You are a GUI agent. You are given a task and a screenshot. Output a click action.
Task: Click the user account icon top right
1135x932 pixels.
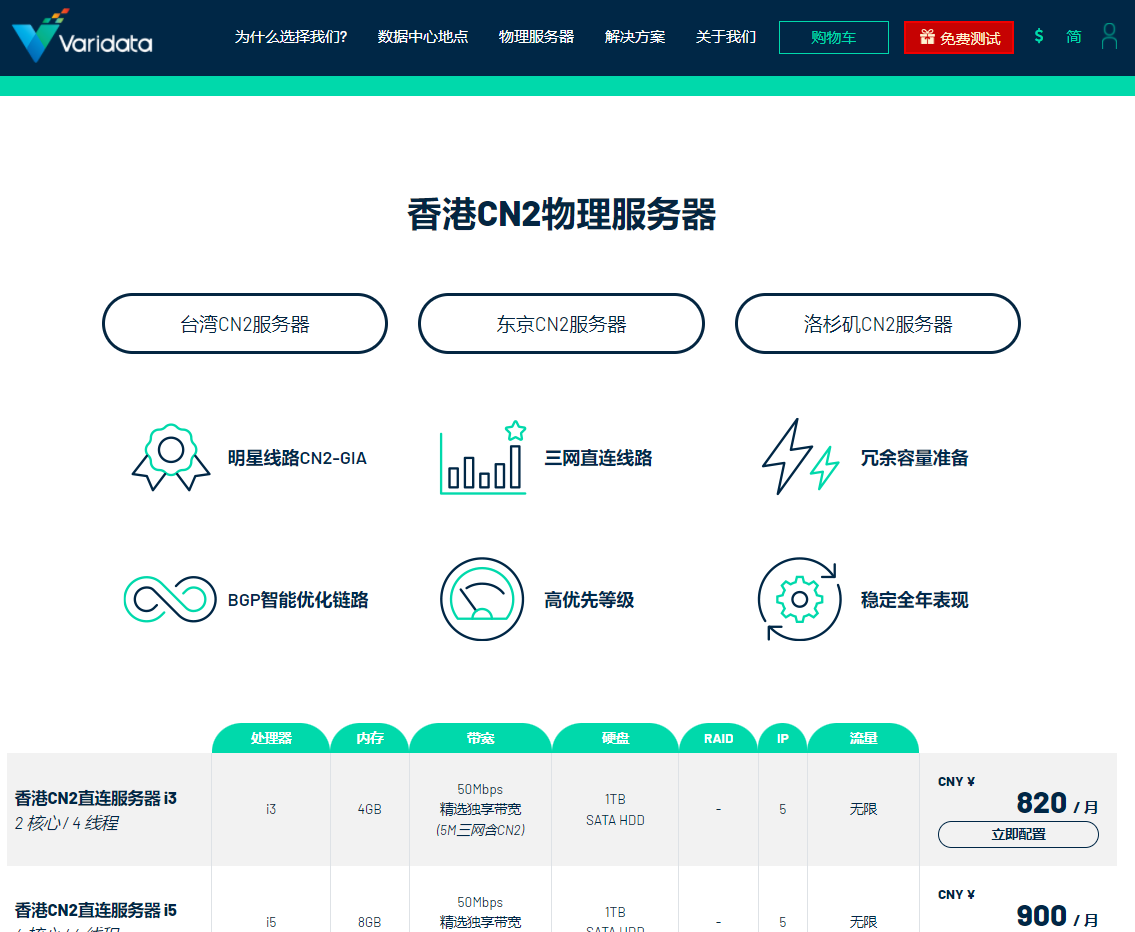point(1109,36)
